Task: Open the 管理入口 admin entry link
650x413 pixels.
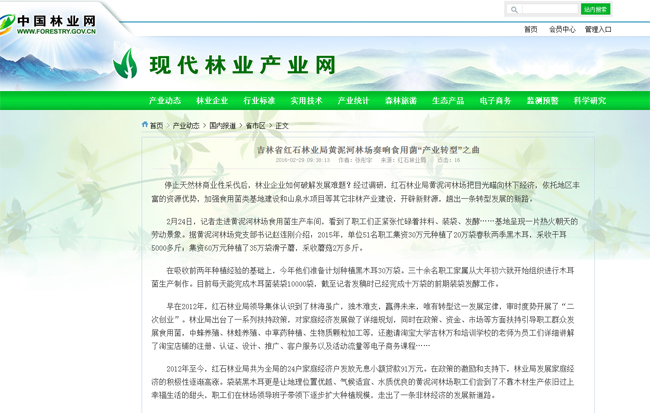Action: click(x=598, y=29)
